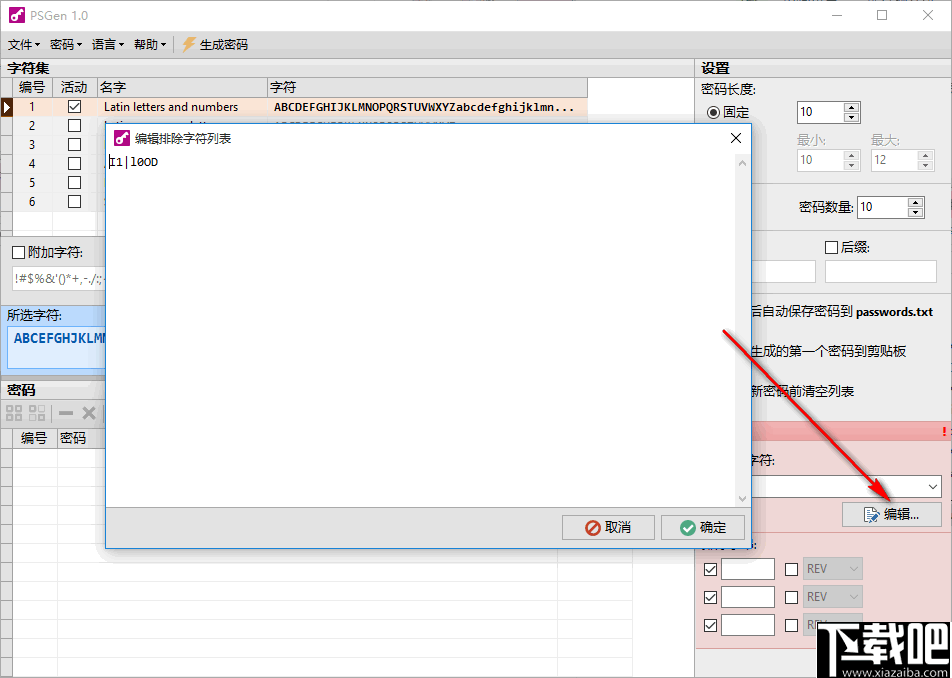Viewport: 952px width, 678px height.
Task: Open the excluded characters dropdown above 编辑
Action: point(933,486)
